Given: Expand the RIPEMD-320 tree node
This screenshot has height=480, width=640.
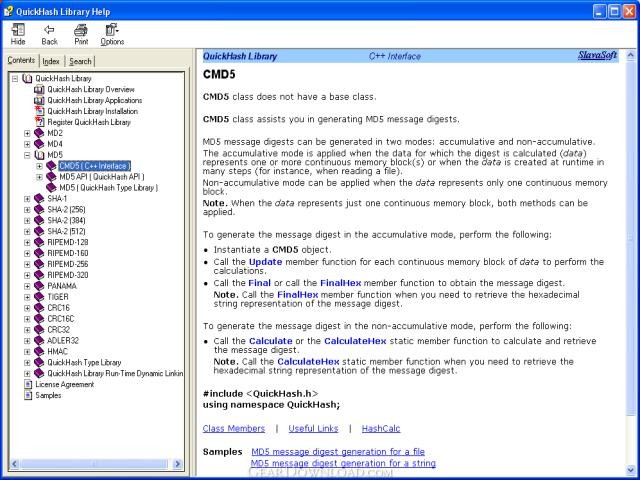Looking at the screenshot, I should 27,275.
